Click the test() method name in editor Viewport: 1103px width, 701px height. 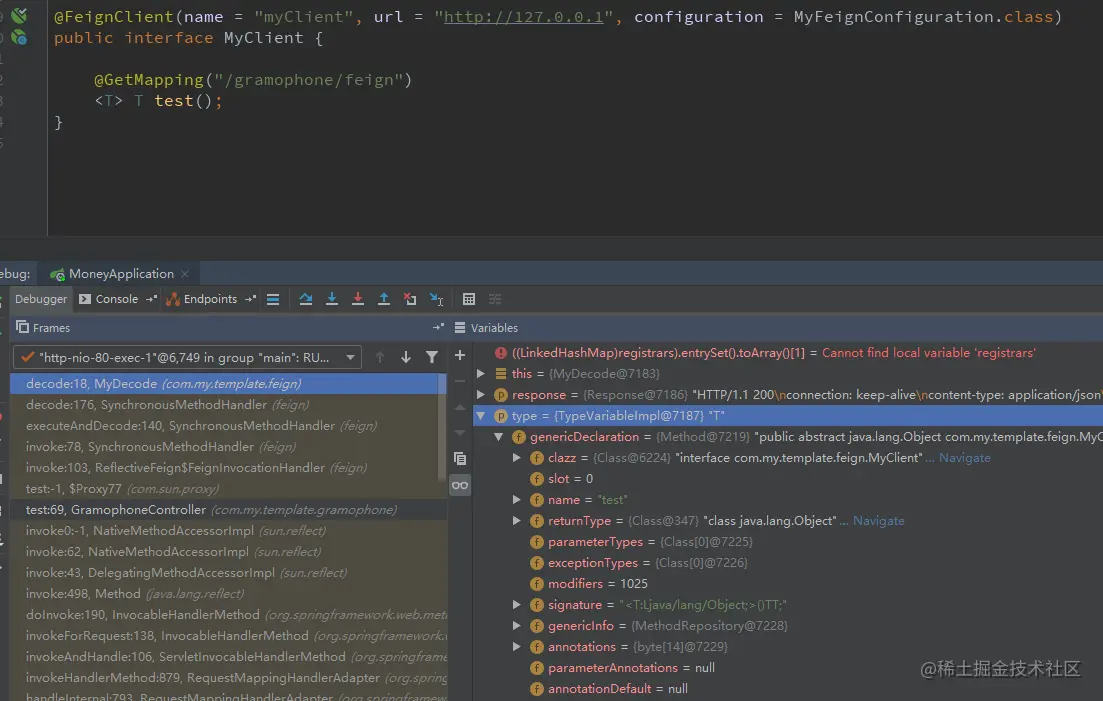tap(174, 101)
